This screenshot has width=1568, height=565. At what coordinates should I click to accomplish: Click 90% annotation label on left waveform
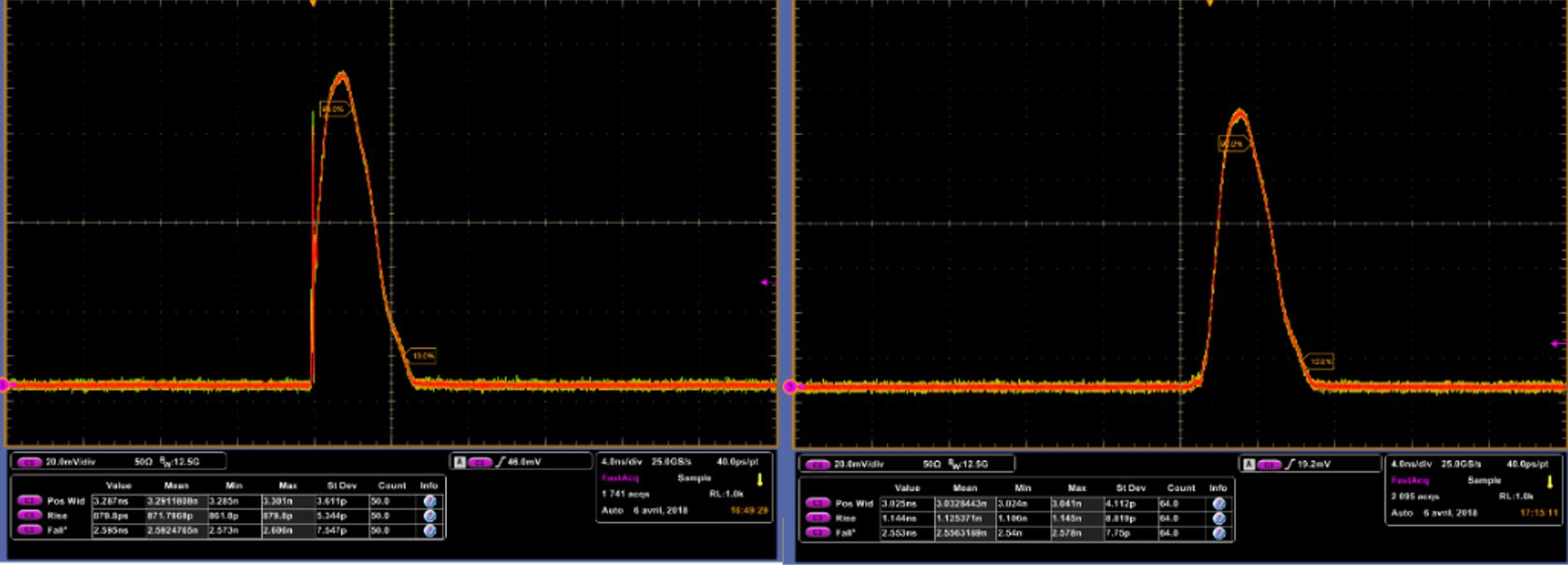click(334, 109)
